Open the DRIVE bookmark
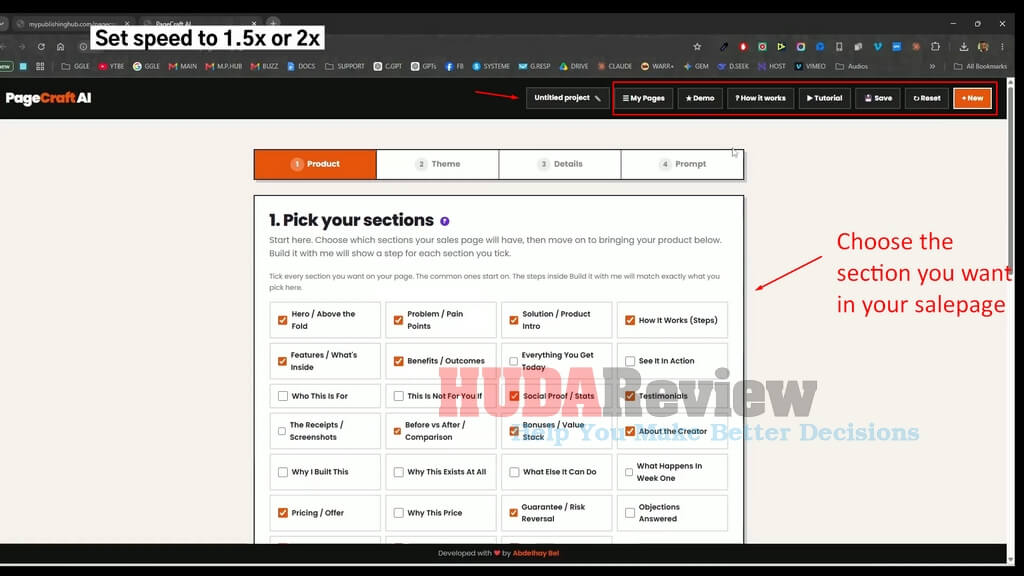The image size is (1024, 576). point(573,67)
